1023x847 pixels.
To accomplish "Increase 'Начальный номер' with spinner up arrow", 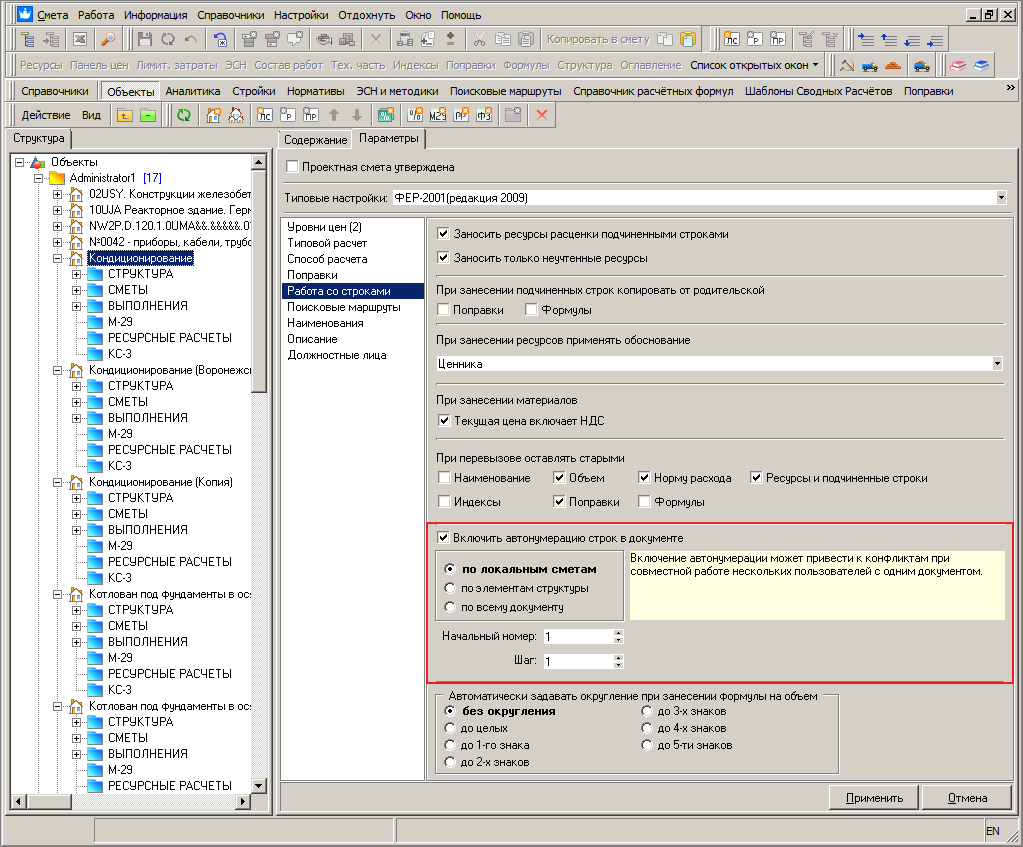I will [618, 632].
